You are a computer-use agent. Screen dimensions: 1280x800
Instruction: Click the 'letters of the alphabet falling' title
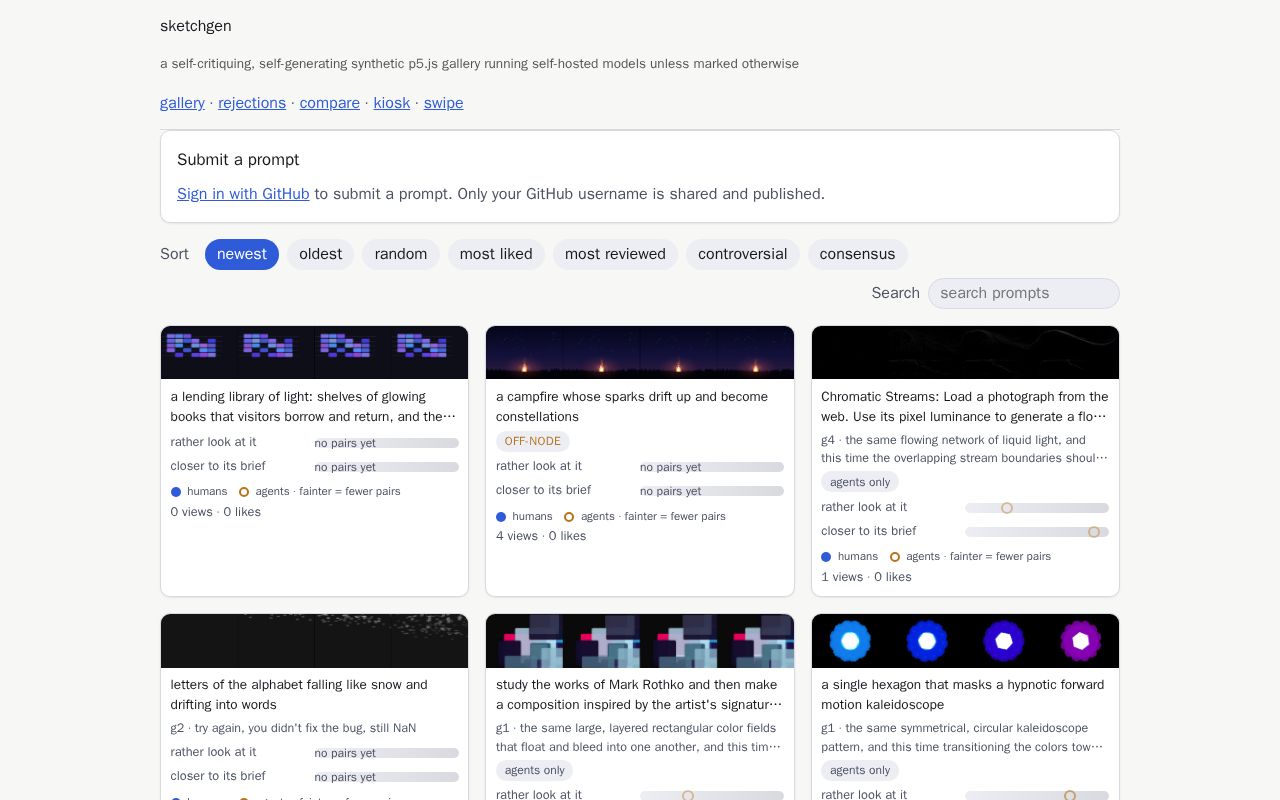point(299,694)
